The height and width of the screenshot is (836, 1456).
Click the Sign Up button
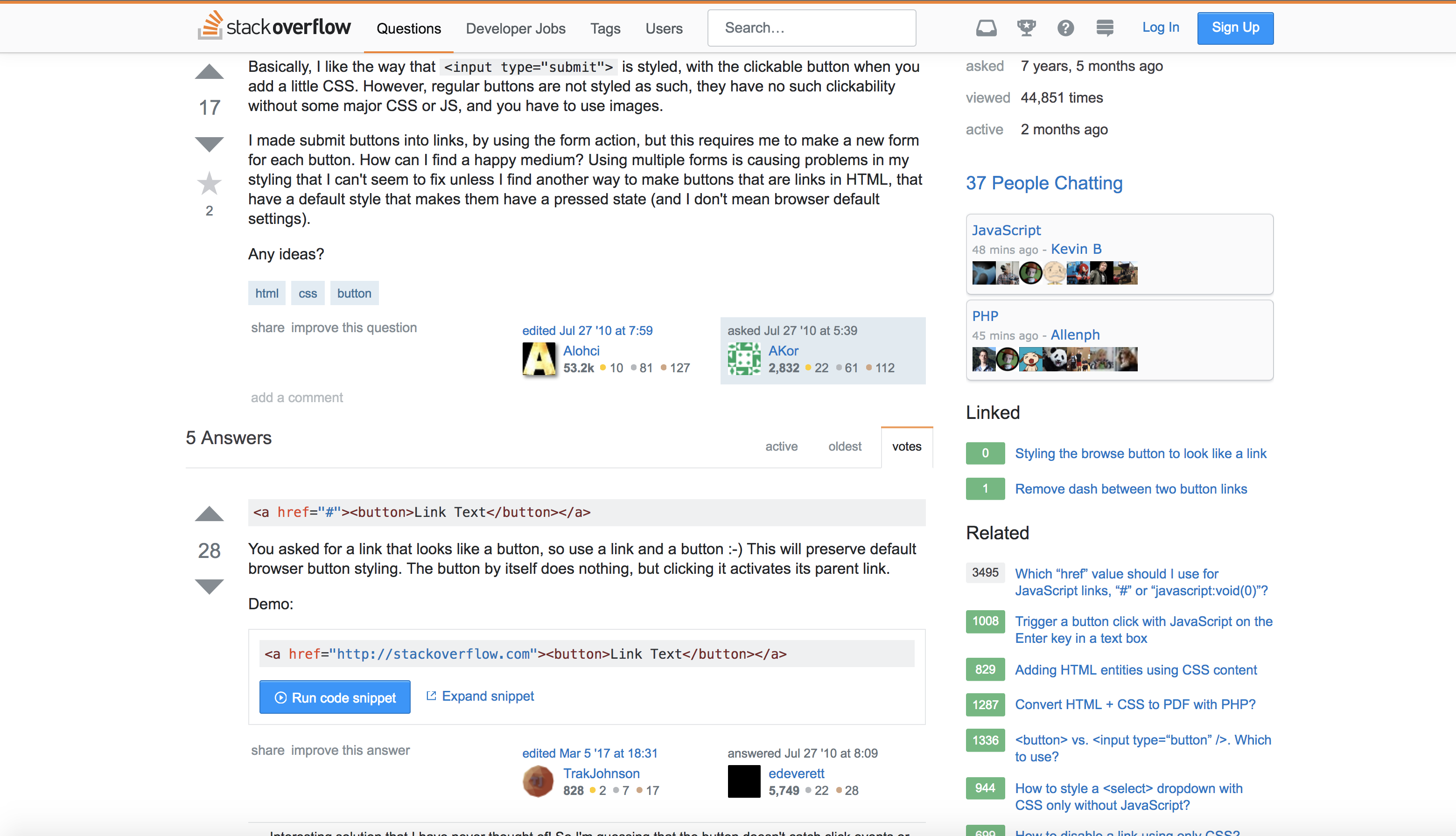1235,28
